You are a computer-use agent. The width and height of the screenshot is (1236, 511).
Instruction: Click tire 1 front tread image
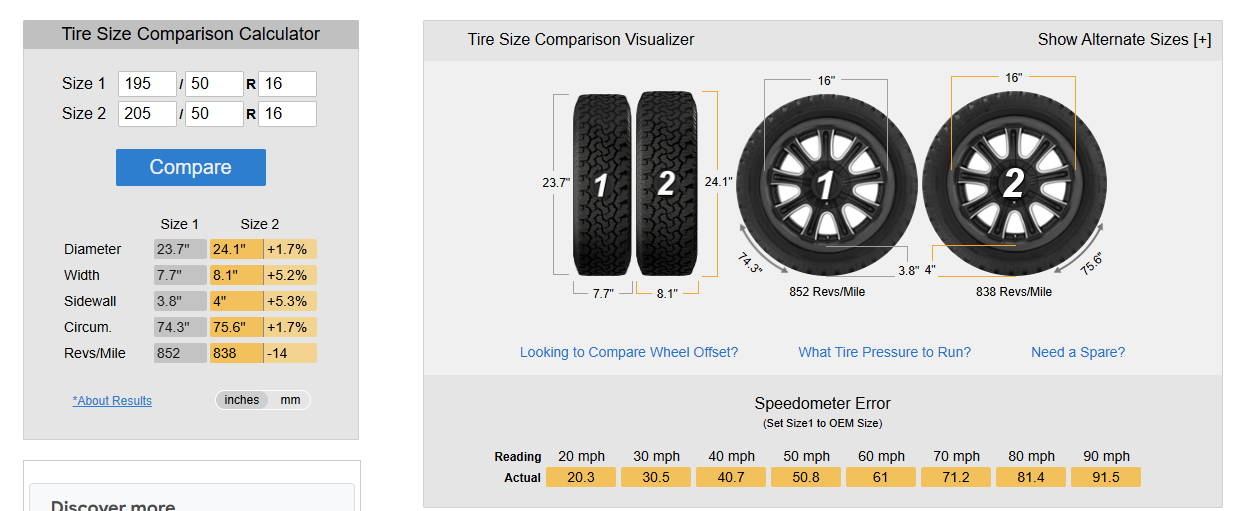(x=602, y=184)
